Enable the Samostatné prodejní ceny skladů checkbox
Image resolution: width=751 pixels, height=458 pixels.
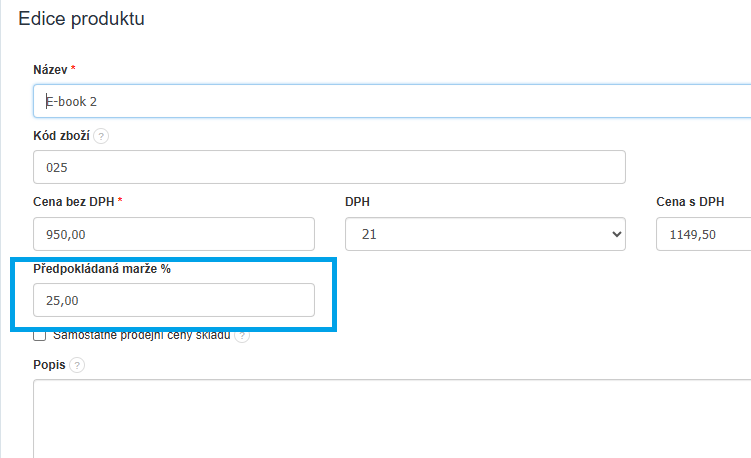click(x=40, y=336)
